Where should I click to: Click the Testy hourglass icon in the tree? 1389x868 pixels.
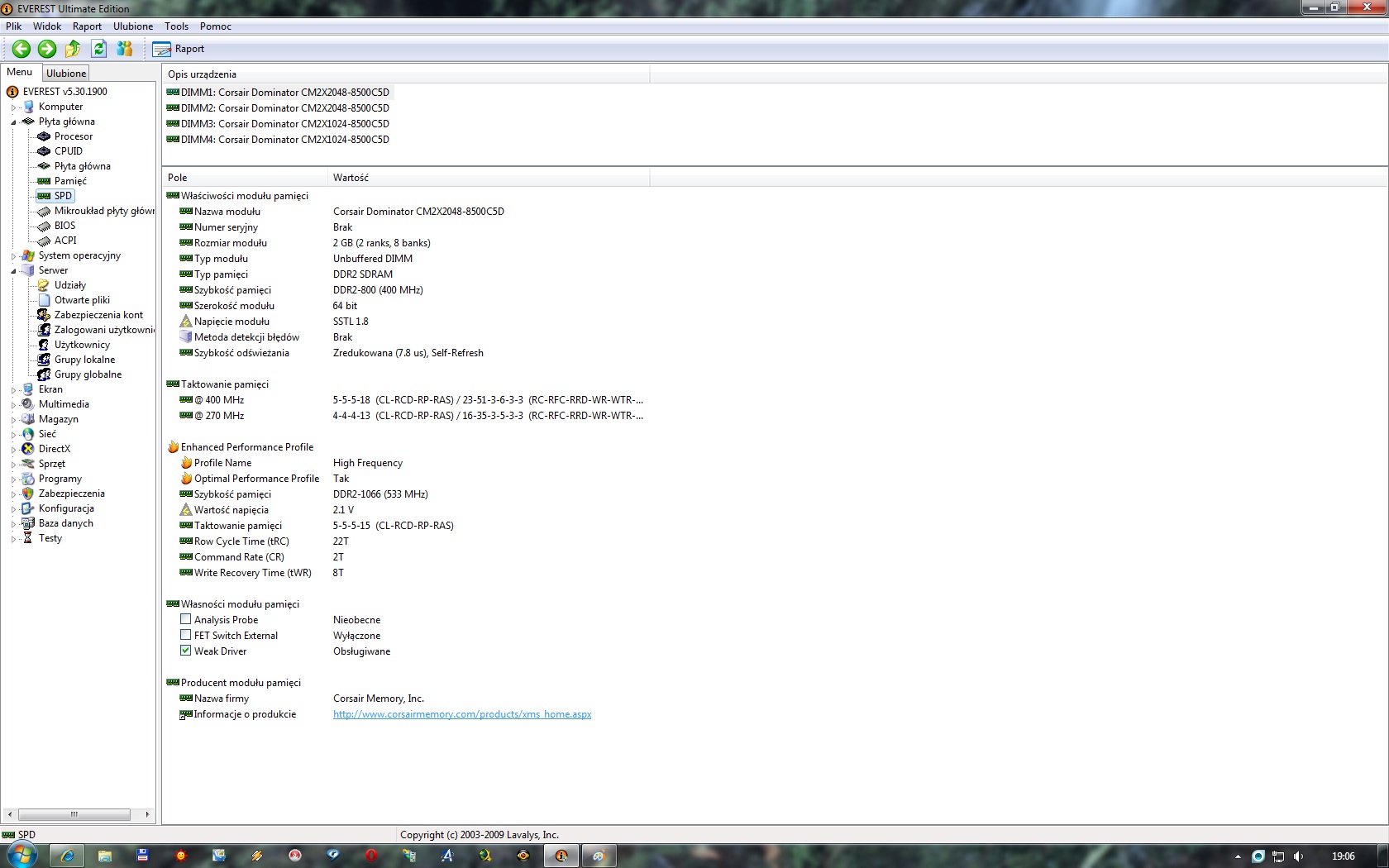(28, 538)
